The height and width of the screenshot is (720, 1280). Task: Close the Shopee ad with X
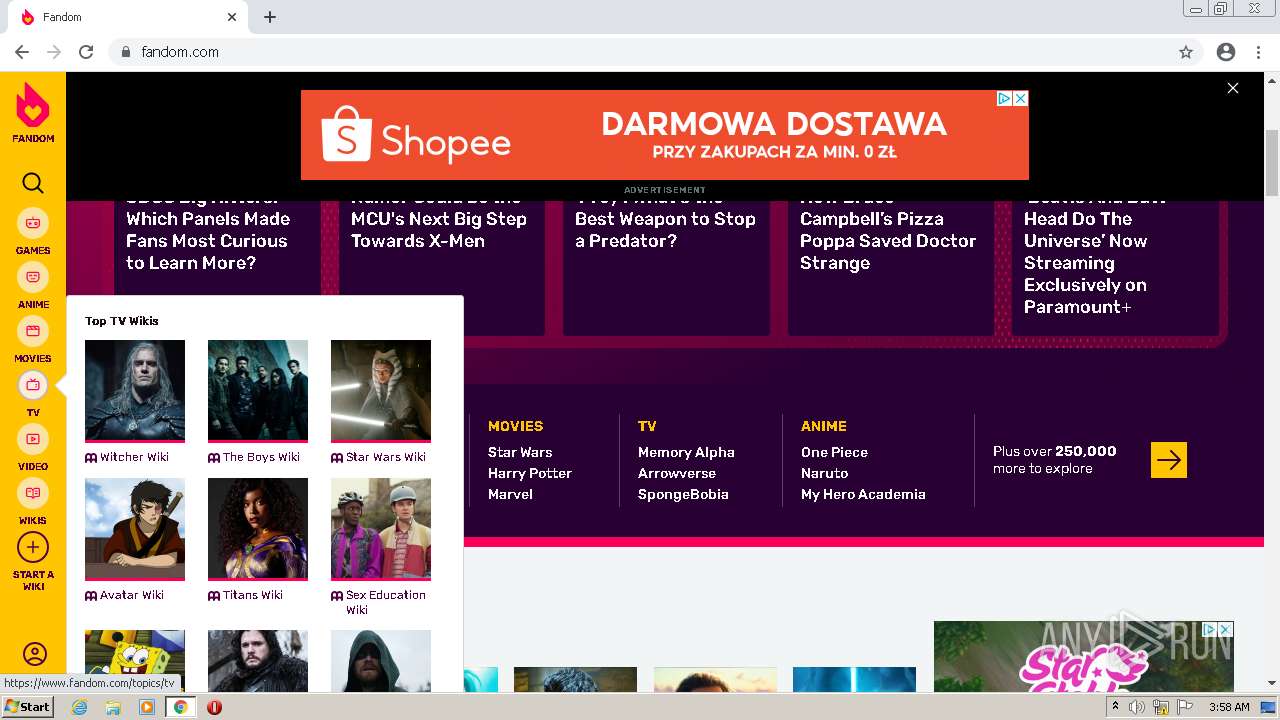pyautogui.click(x=1020, y=98)
